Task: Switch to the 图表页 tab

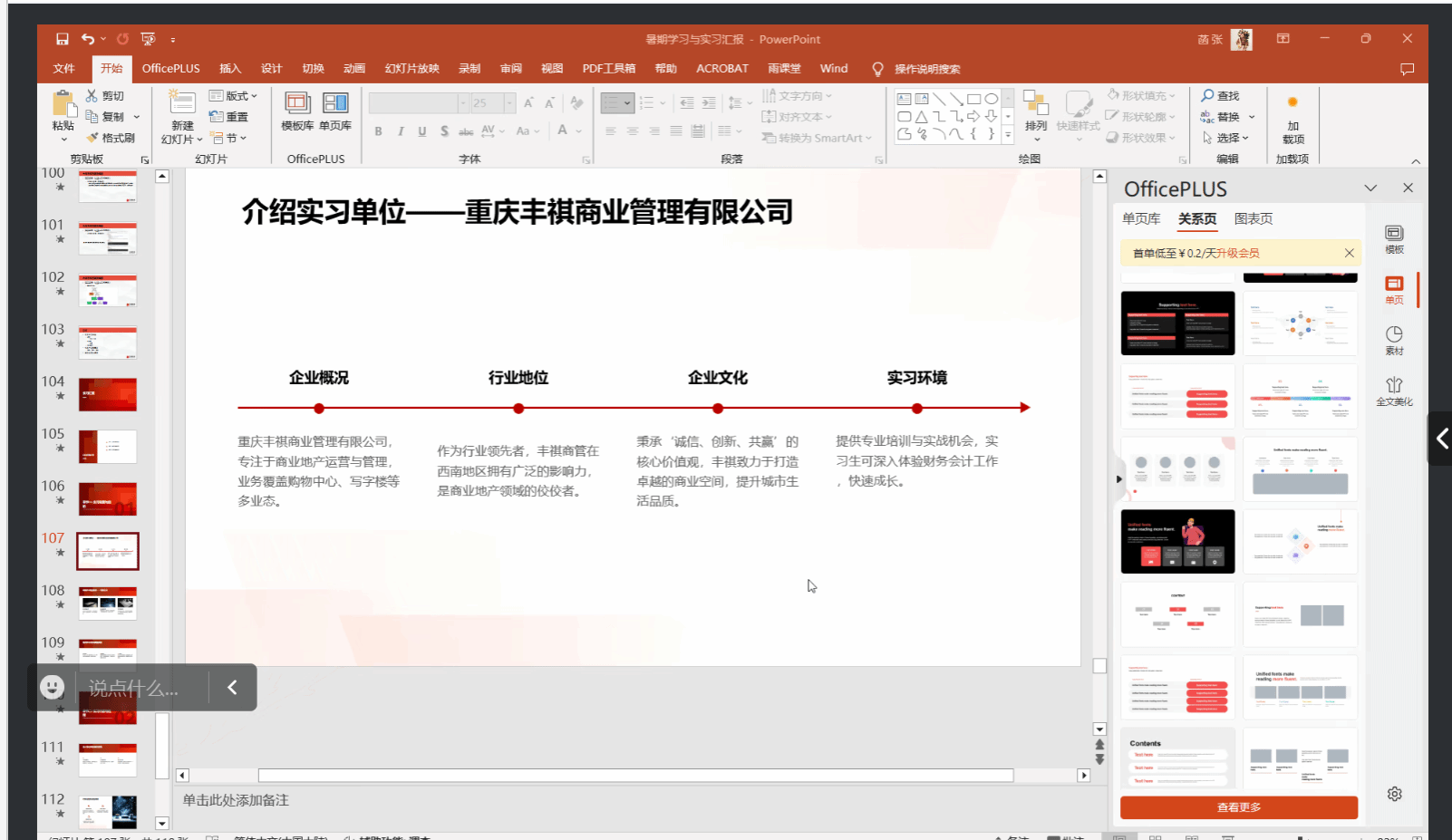Action: [1253, 218]
